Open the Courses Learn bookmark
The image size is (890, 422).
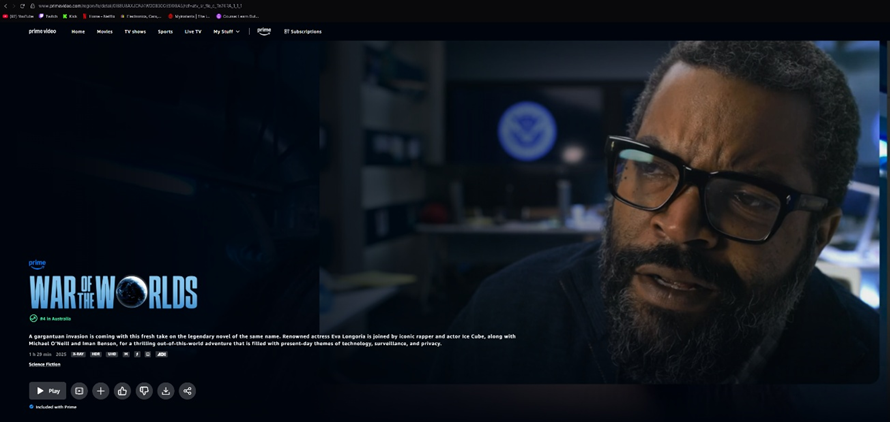coord(237,16)
